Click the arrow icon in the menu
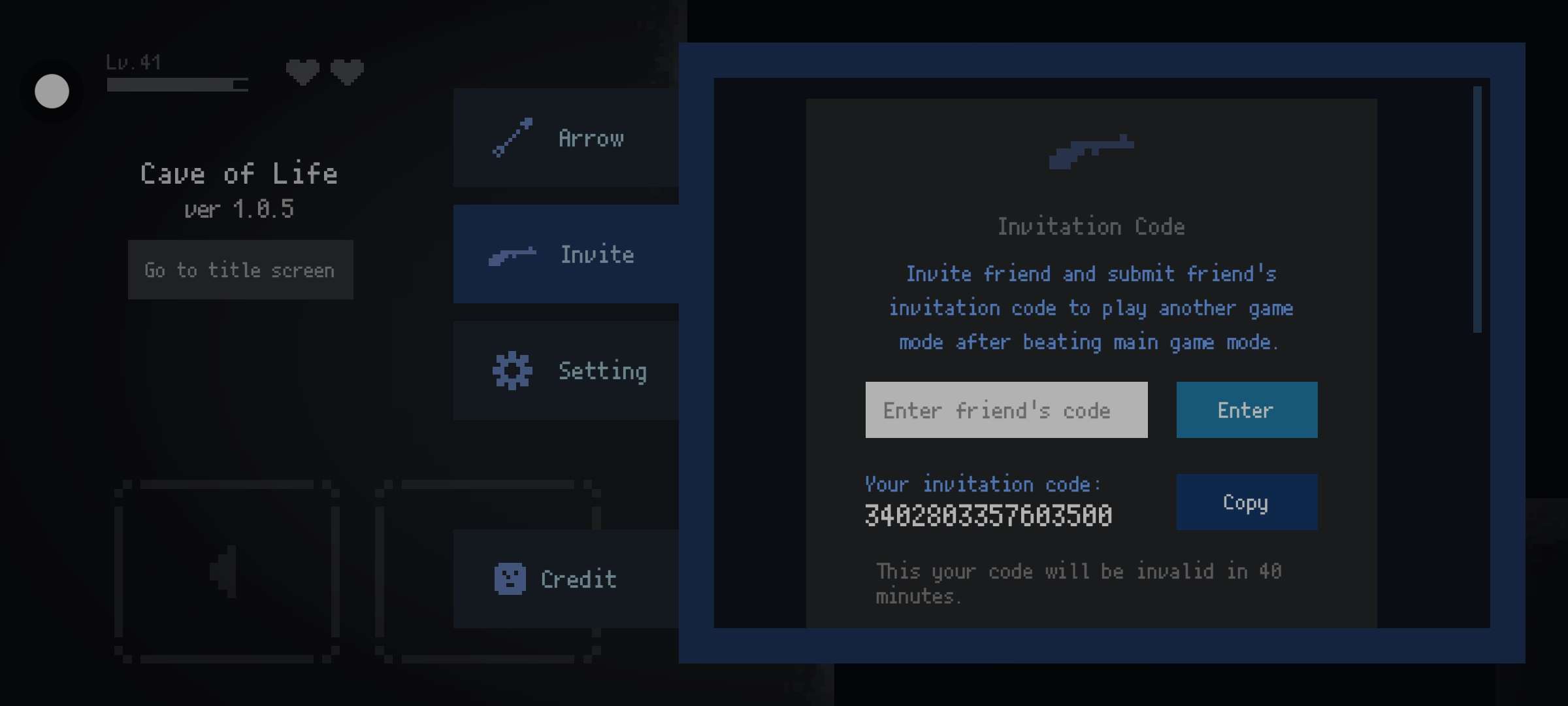Screen dimensions: 1568x706 512,137
